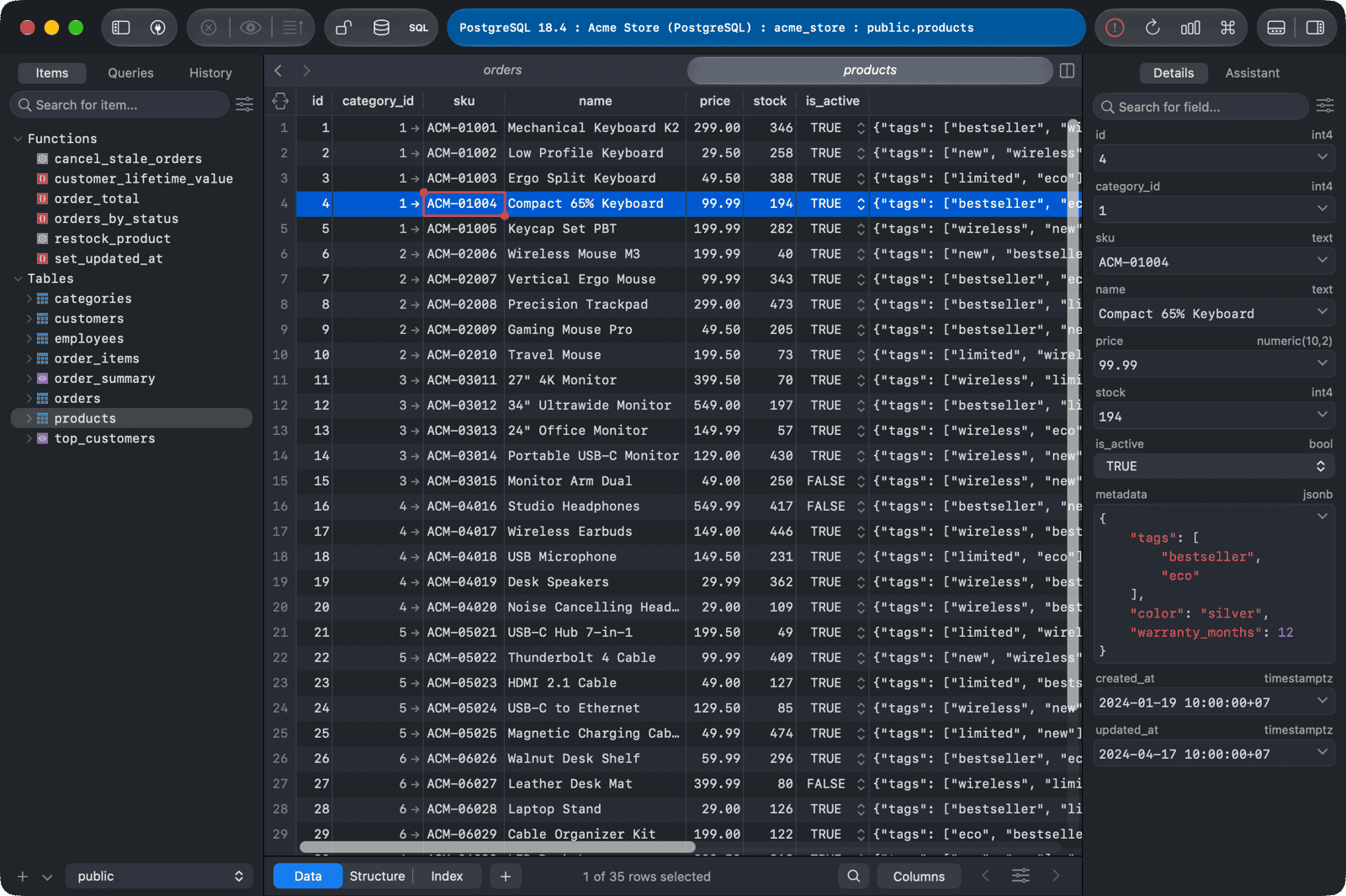Expand the categories table node
This screenshot has width=1346, height=896.
tap(29, 299)
